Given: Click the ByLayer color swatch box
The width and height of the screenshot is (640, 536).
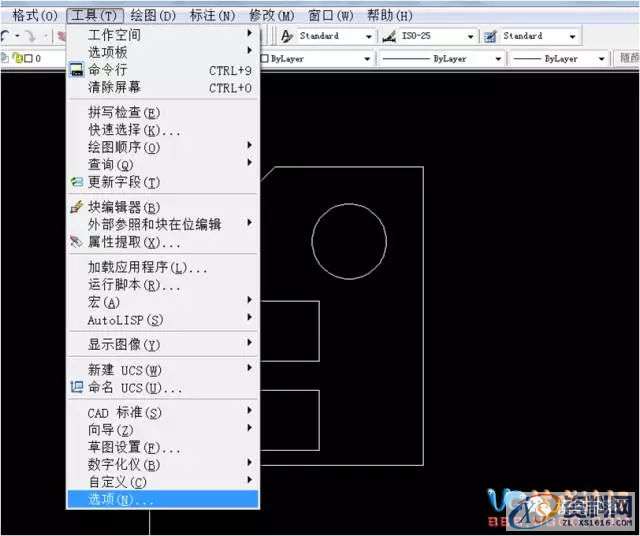Looking at the screenshot, I should click(x=264, y=59).
